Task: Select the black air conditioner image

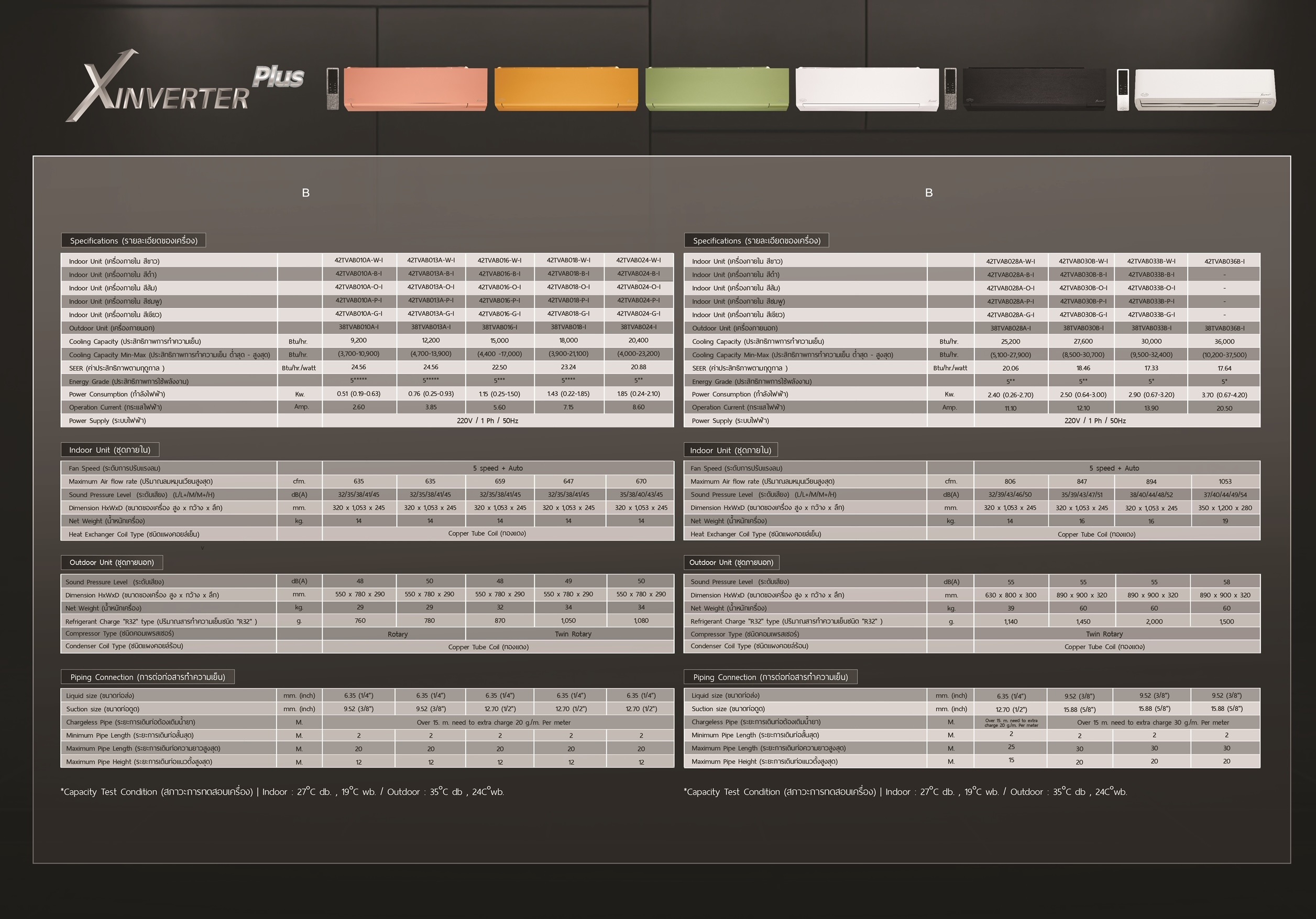Action: pos(1035,89)
